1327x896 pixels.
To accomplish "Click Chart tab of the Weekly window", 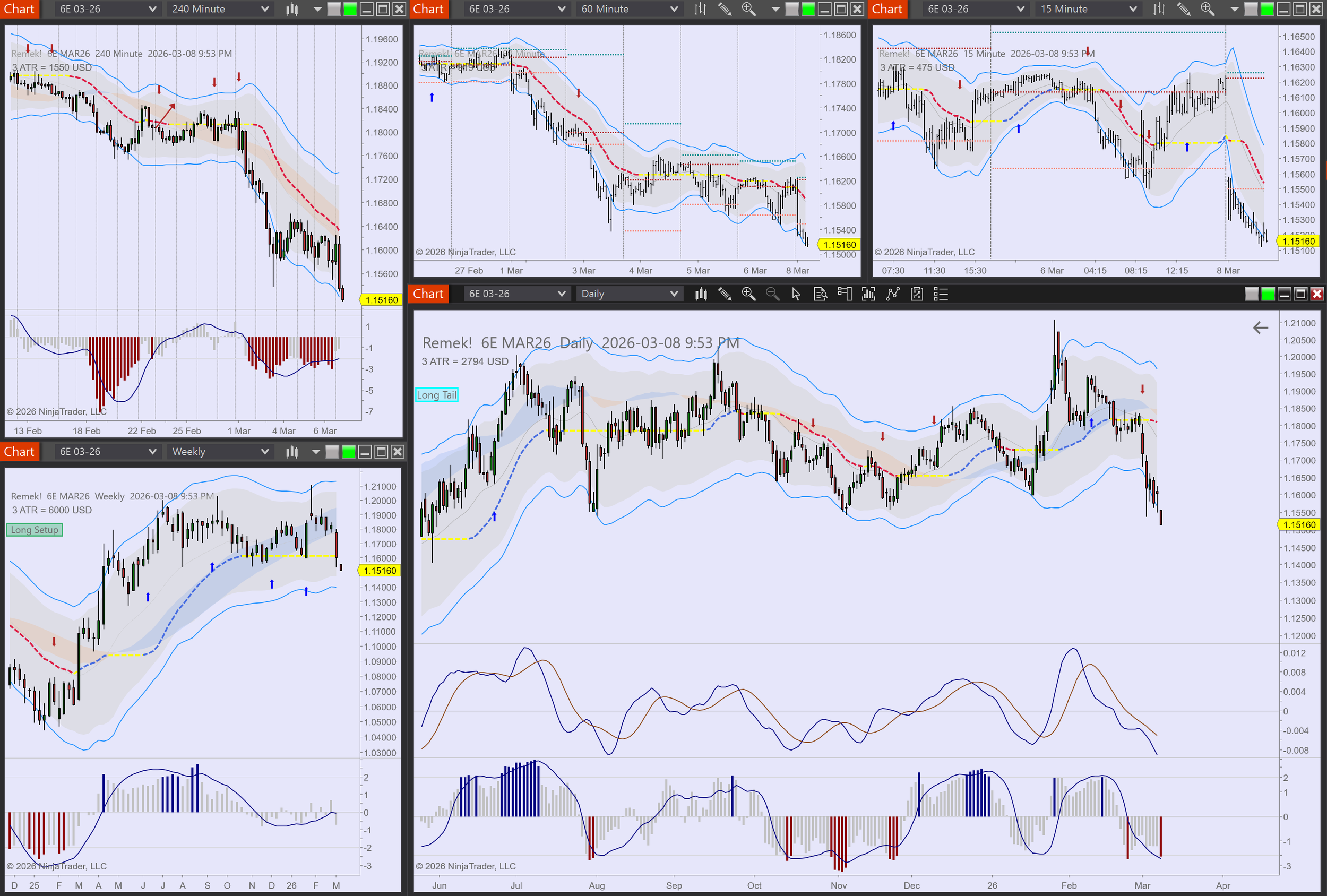I will (x=20, y=452).
